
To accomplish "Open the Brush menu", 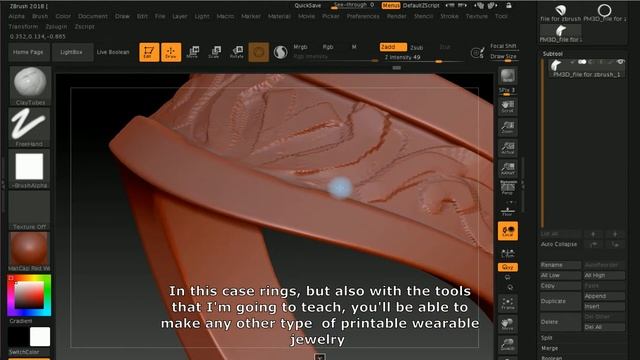I will point(40,16).
